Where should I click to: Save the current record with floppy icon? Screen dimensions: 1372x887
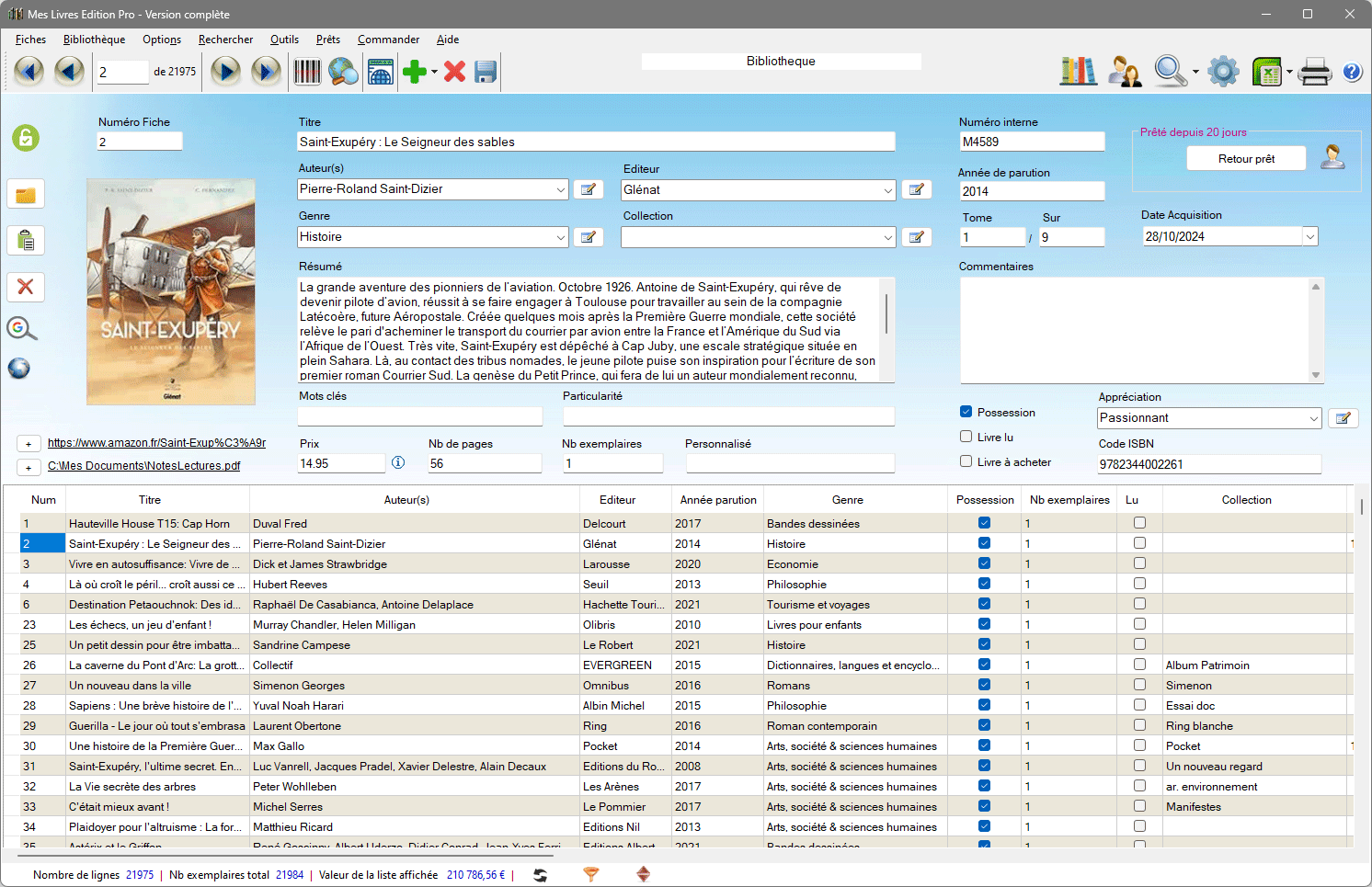click(x=486, y=71)
